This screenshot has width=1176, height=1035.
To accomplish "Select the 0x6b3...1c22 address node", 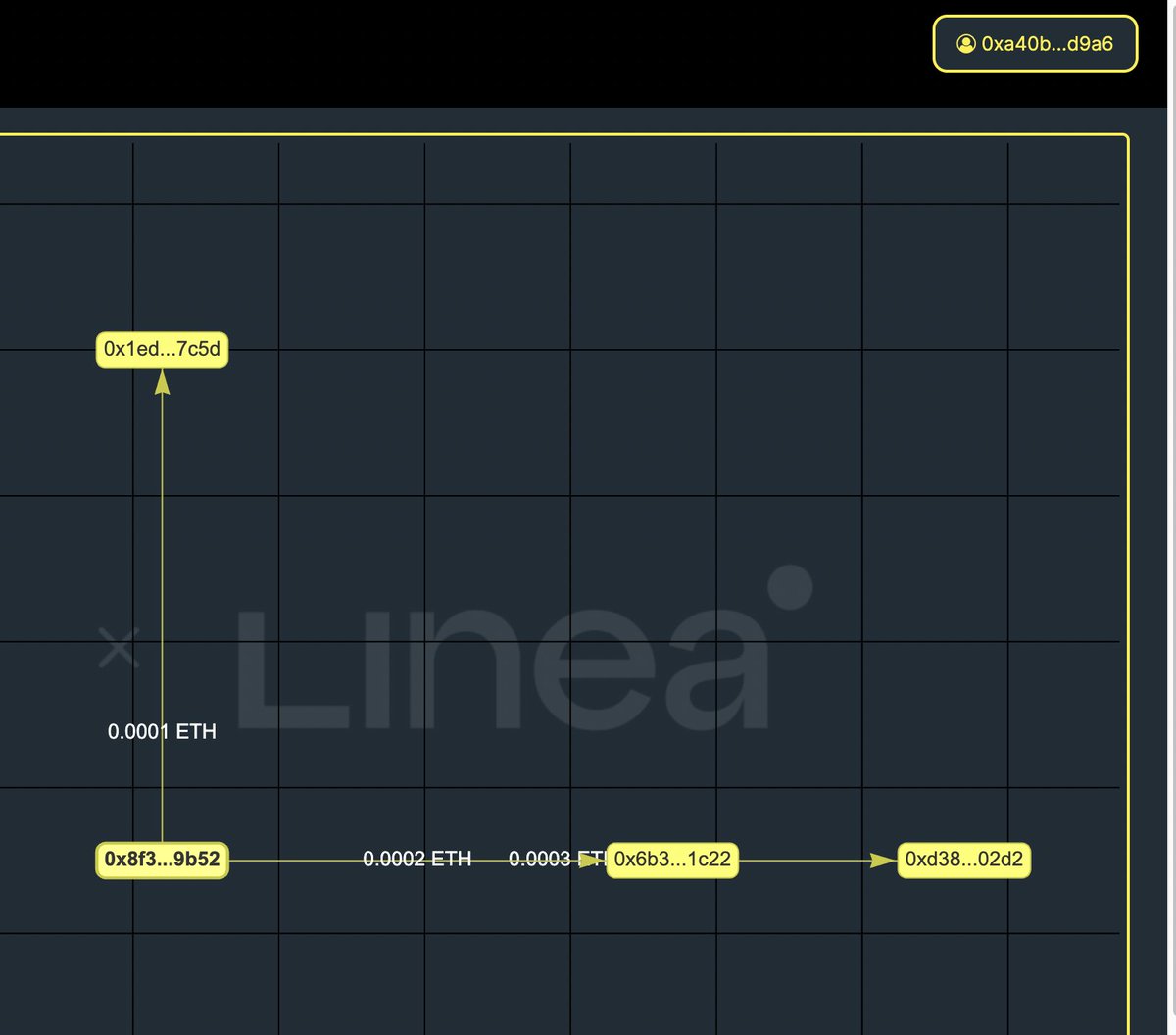I will (672, 860).
